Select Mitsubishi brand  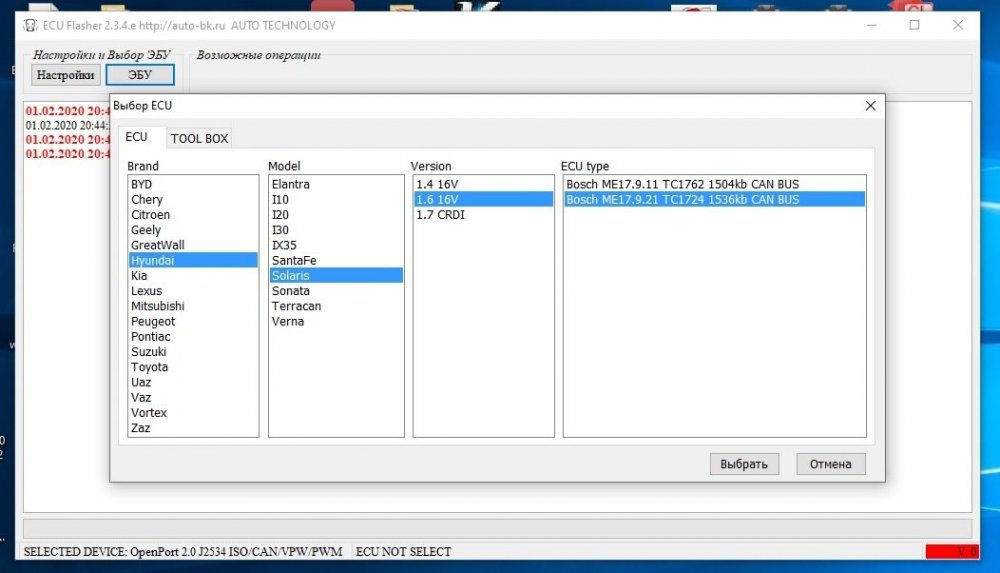[193, 306]
